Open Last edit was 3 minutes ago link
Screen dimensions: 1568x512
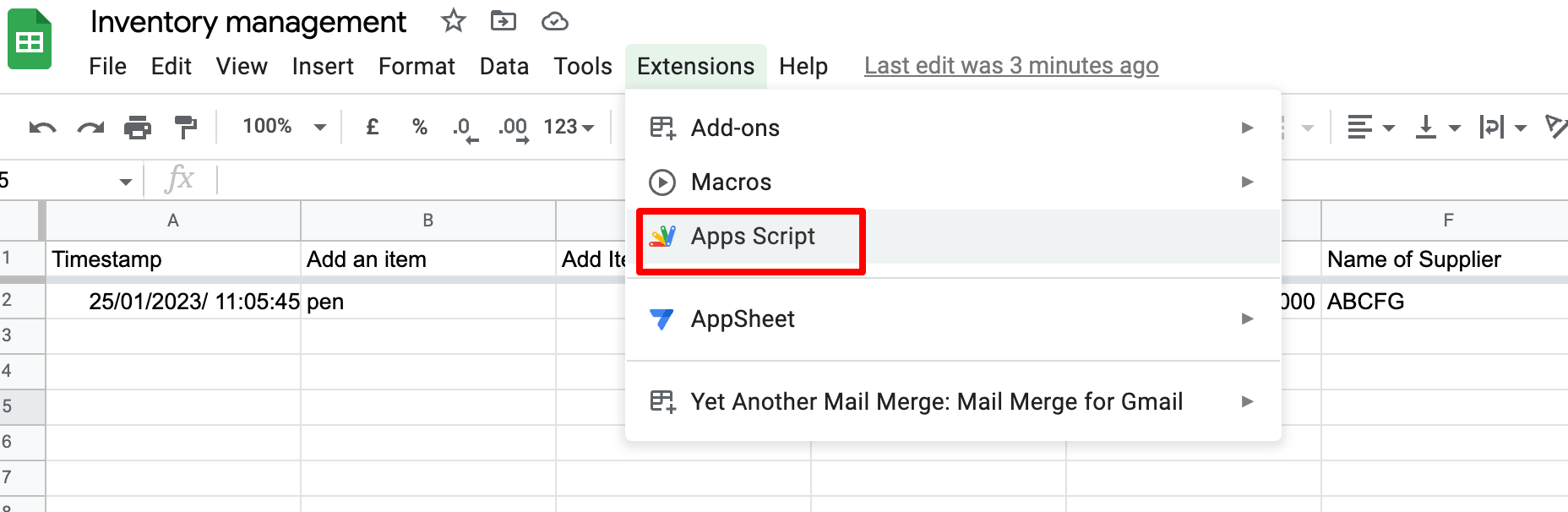(x=1011, y=66)
